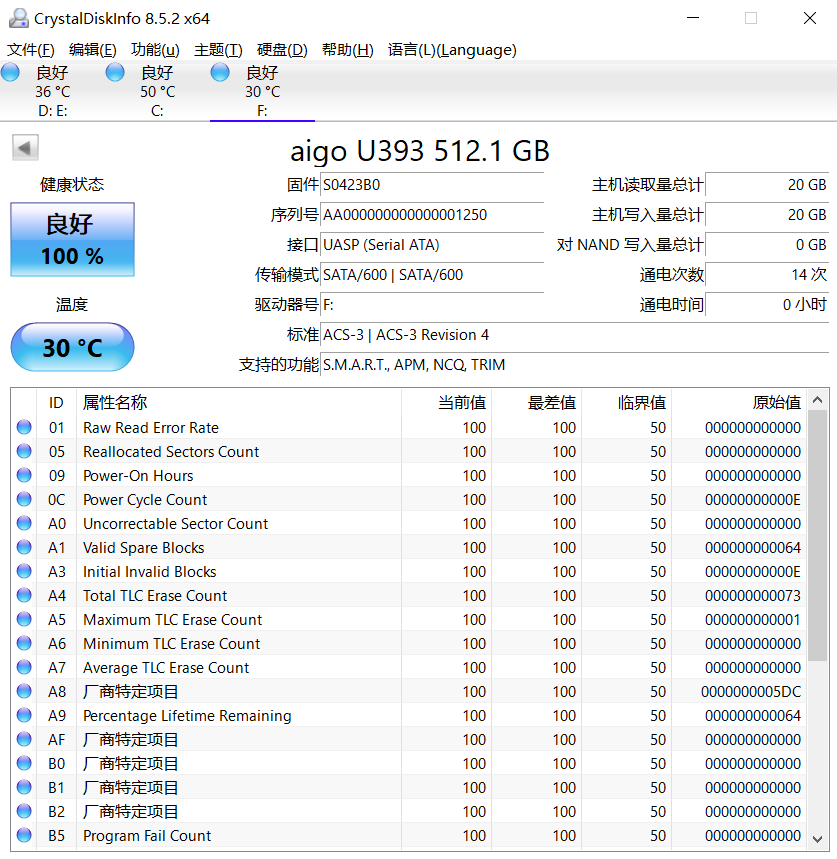
Task: Click the scrollbar down arrow in attribute list
Action: [x=818, y=839]
